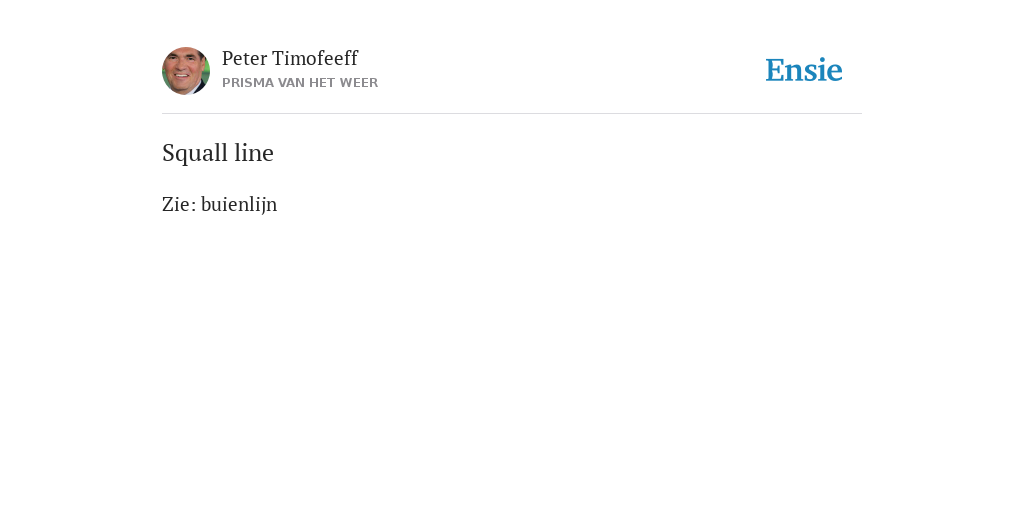Open the Ensie logo link
Viewport: 1024px width, 512px height.
[x=804, y=71]
